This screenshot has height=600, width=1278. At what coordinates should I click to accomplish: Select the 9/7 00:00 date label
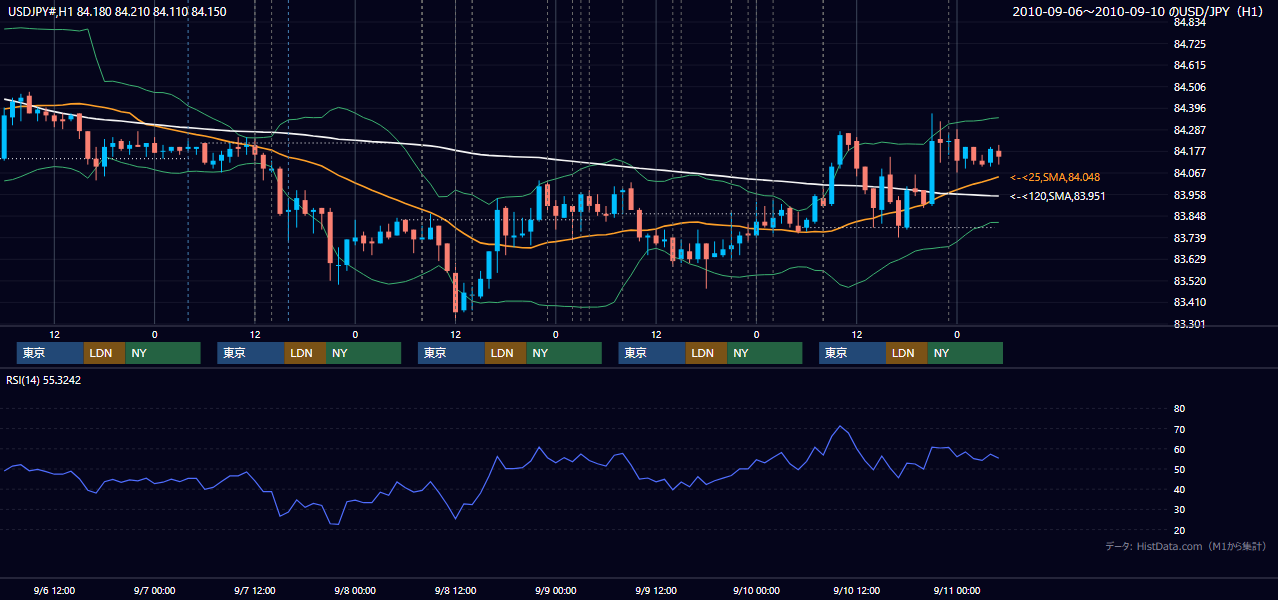coord(154,590)
